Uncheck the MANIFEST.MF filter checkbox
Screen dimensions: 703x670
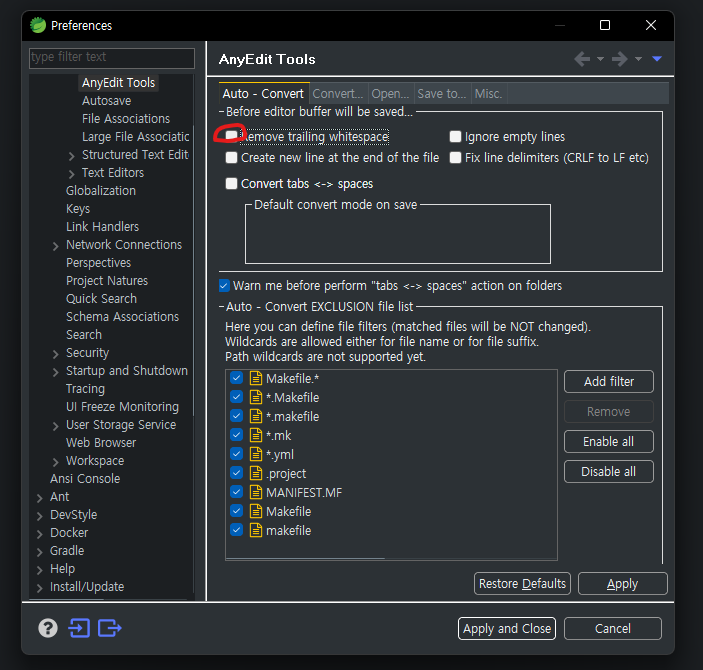pyautogui.click(x=236, y=492)
